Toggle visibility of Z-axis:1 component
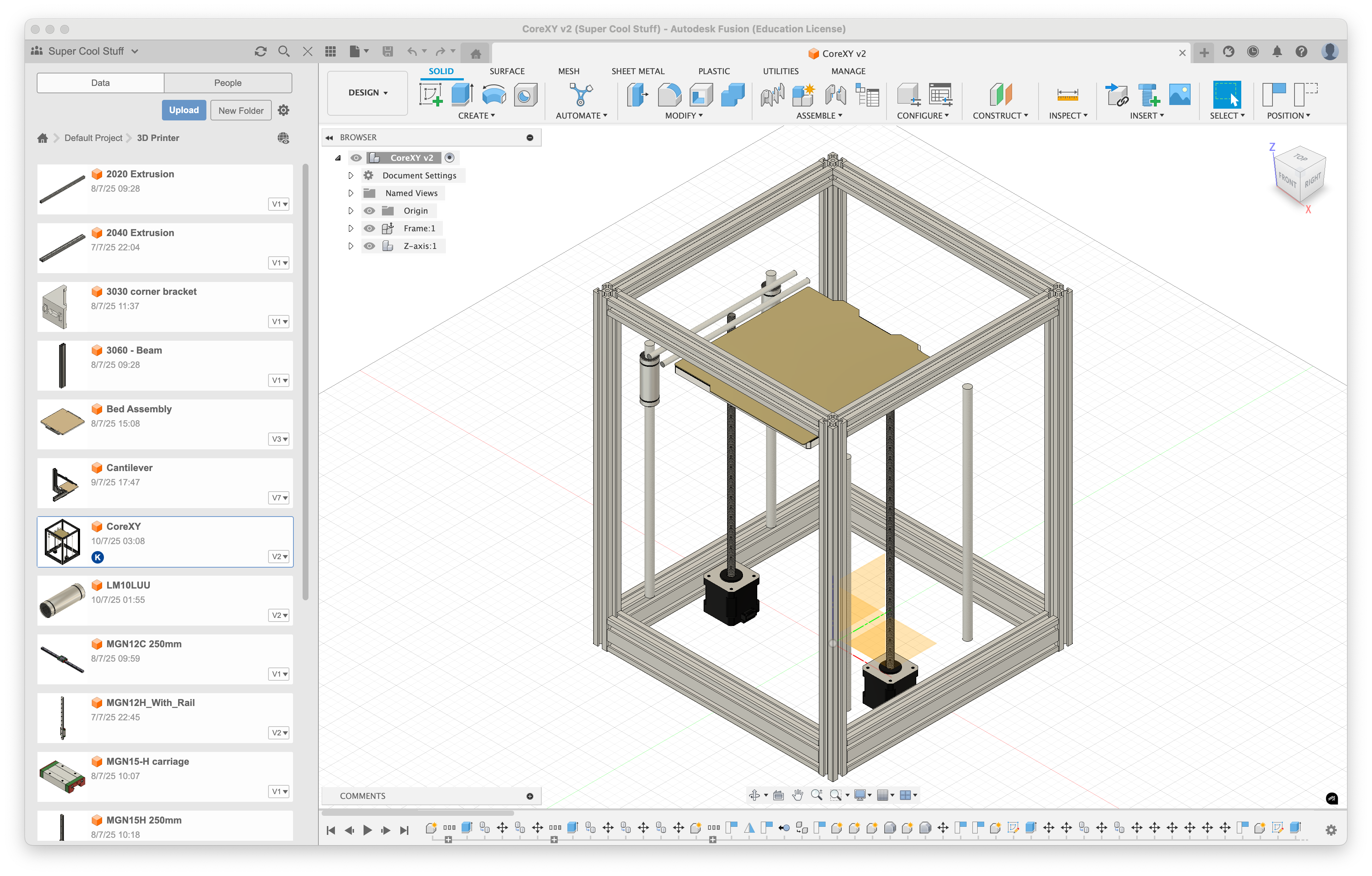 click(x=369, y=246)
